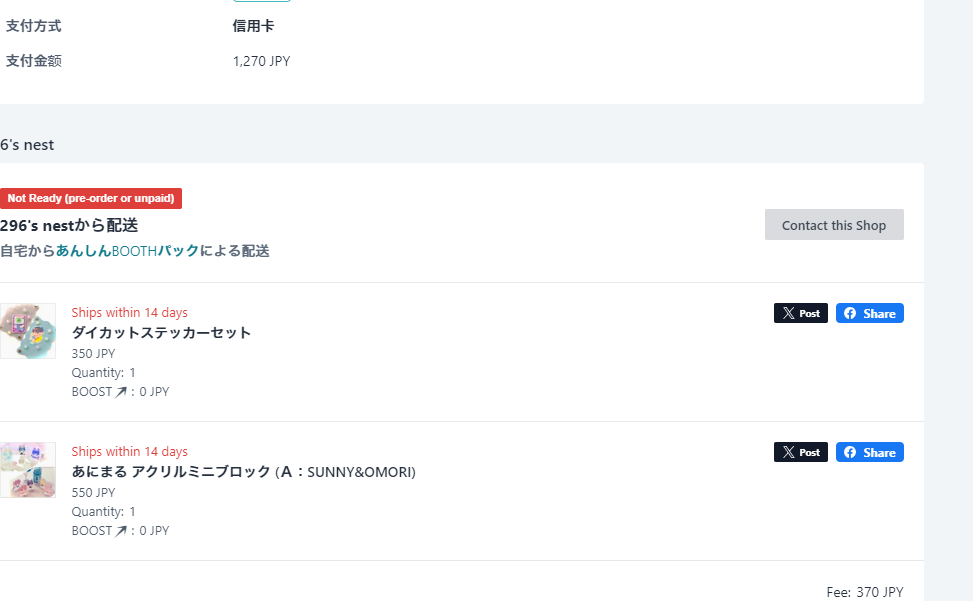
Task: View the sticker set product thumbnail
Action: [28, 331]
